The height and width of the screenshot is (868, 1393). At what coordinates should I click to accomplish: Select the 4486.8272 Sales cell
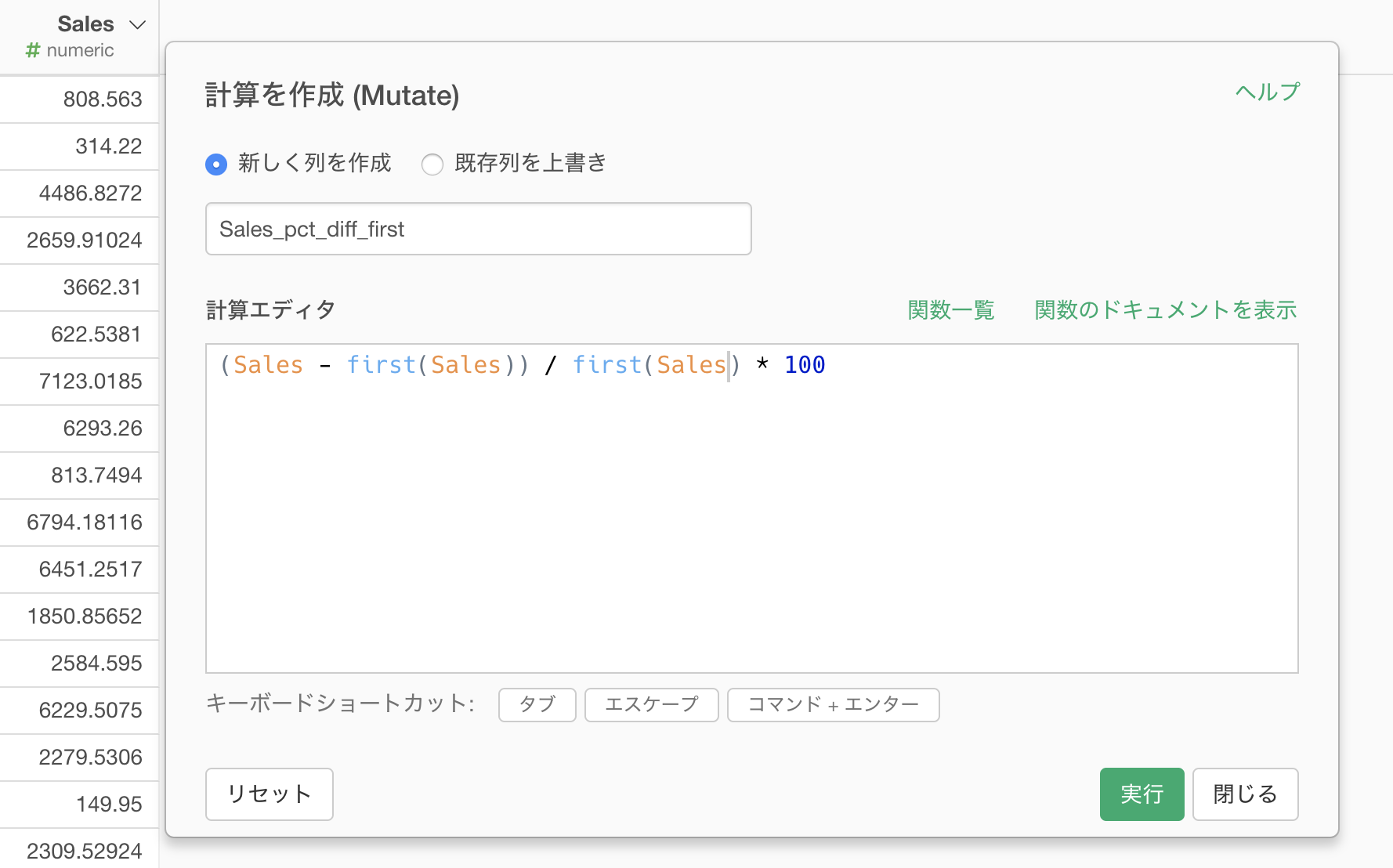[x=79, y=193]
